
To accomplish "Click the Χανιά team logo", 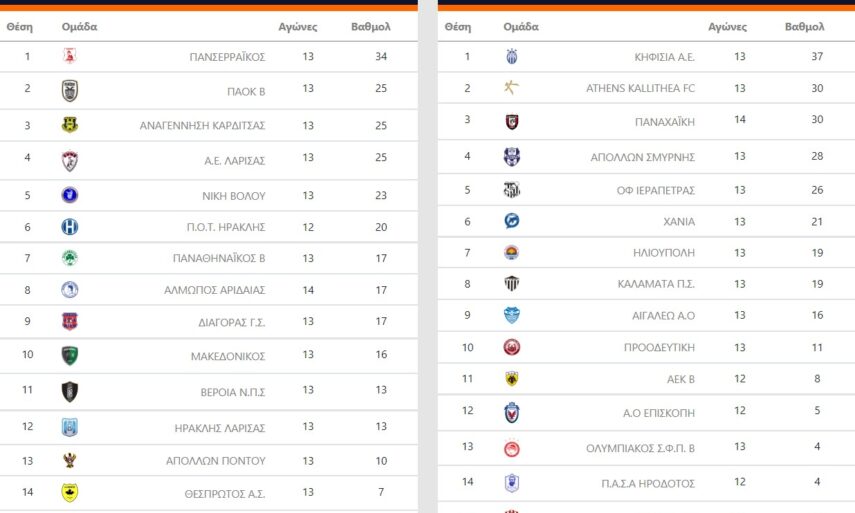I will [x=512, y=221].
